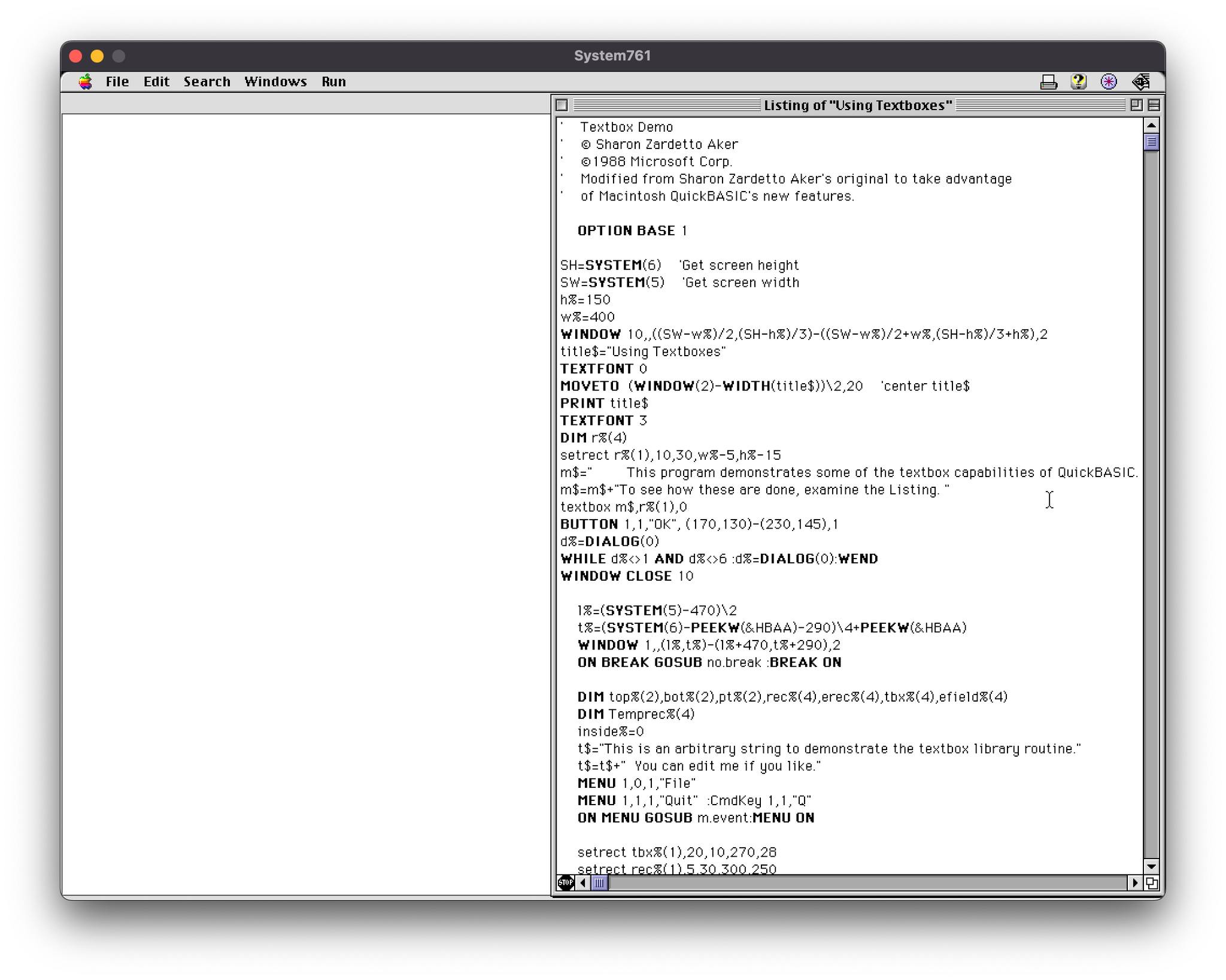
Task: Click the 'l%=(SYSTEM(5)-470)\2' line
Action: 657,611
